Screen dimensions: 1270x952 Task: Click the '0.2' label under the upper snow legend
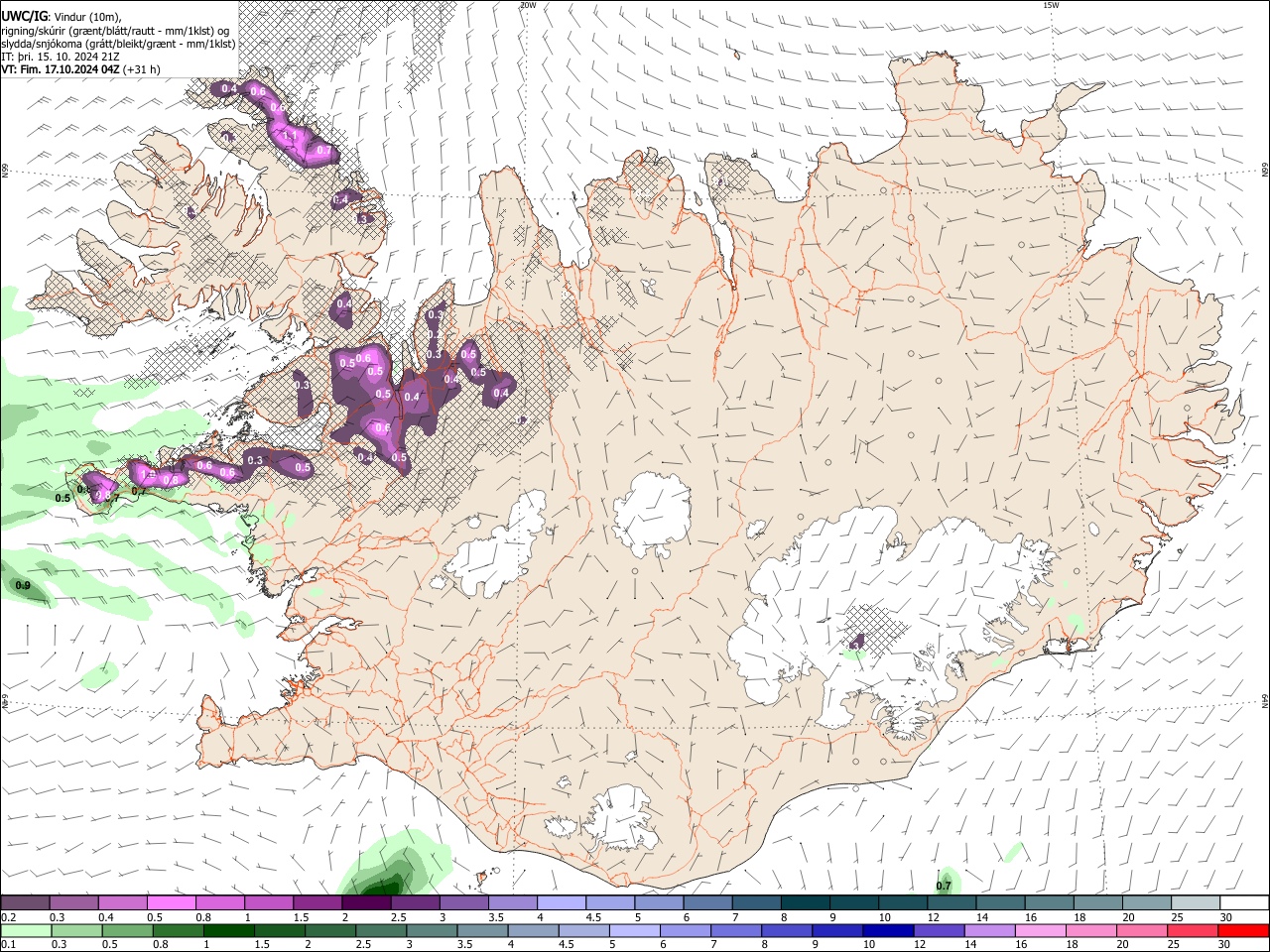coord(8,917)
